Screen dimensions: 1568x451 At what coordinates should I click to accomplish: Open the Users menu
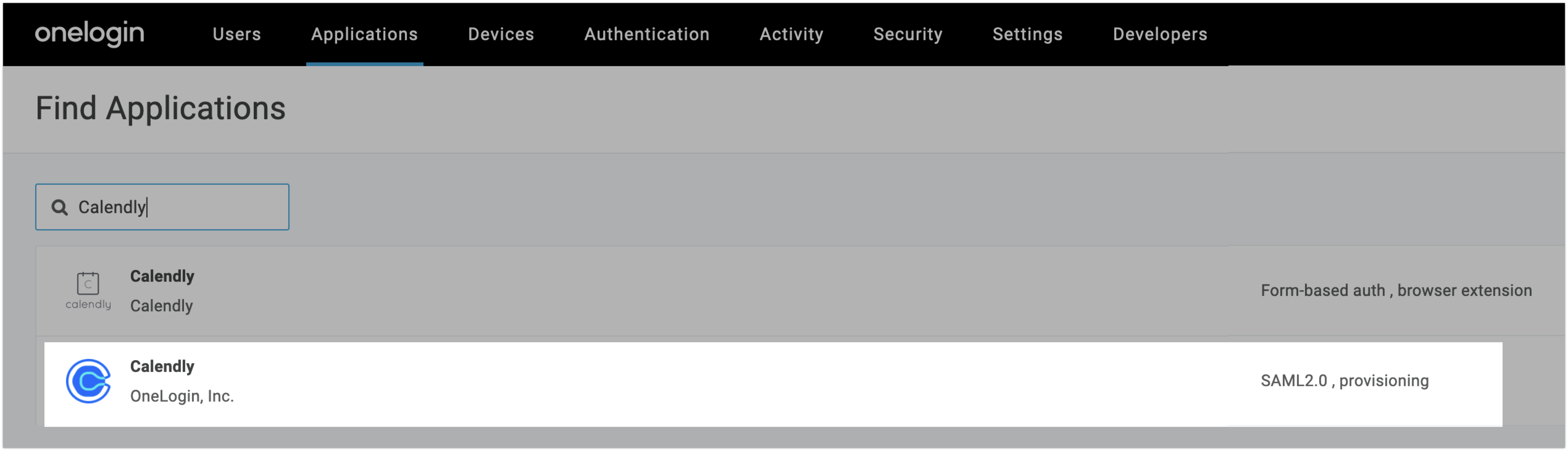pos(236,34)
